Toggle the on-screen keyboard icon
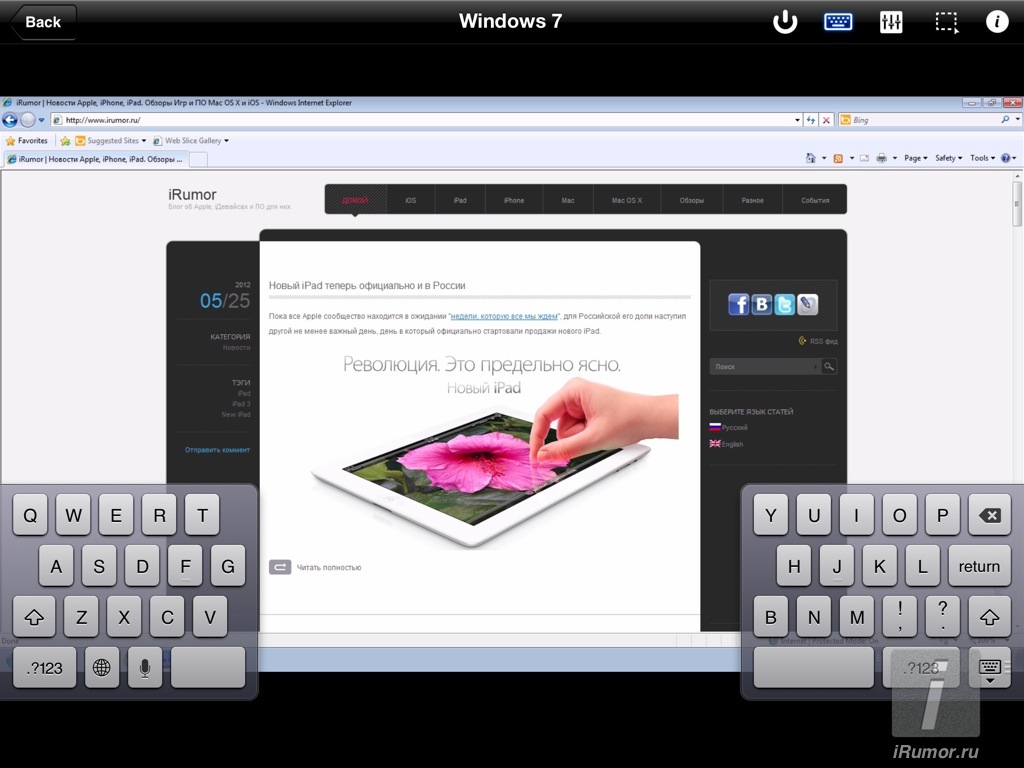This screenshot has width=1024, height=768. (x=838, y=22)
